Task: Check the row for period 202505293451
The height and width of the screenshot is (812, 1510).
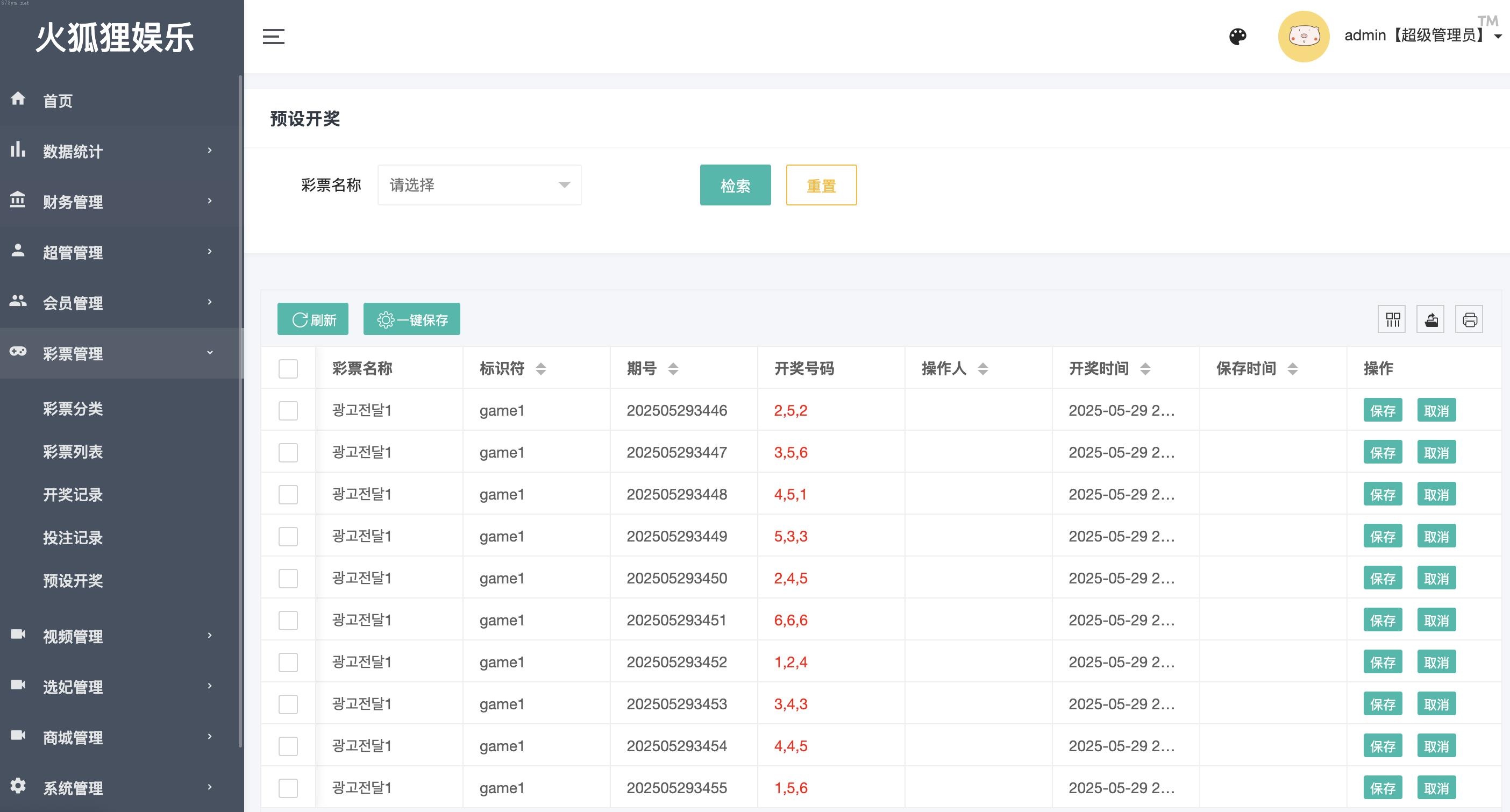Action: (x=288, y=620)
